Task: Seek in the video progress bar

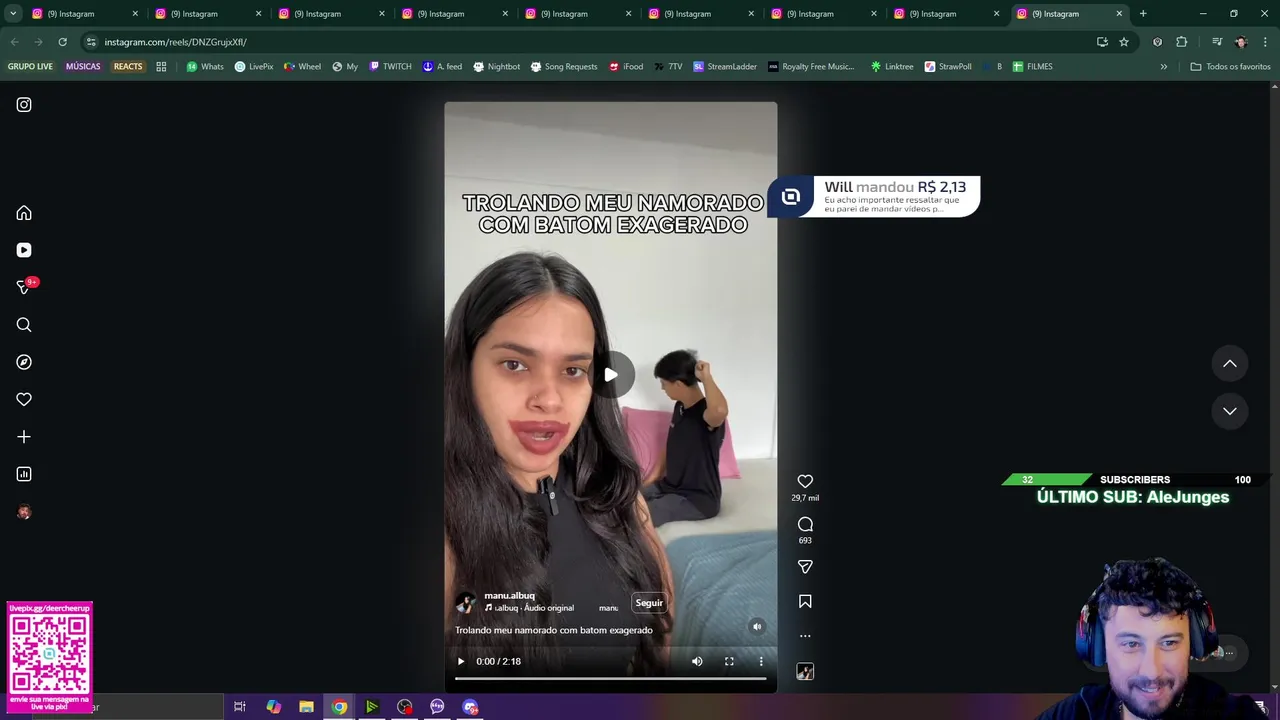Action: coord(610,679)
